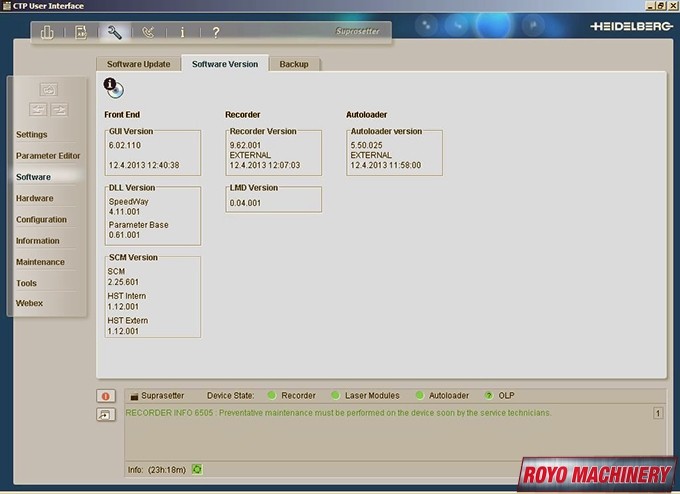This screenshot has width=680, height=494.
Task: Click the message log icon below alert
Action: coord(104,415)
